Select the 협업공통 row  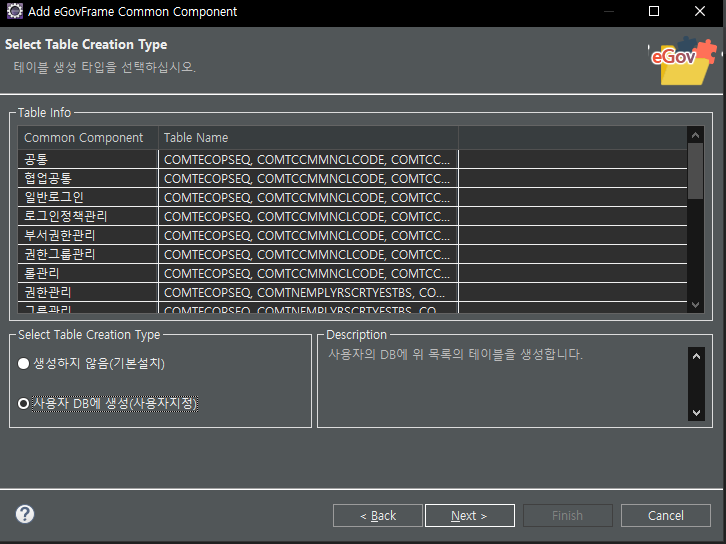[x=352, y=178]
